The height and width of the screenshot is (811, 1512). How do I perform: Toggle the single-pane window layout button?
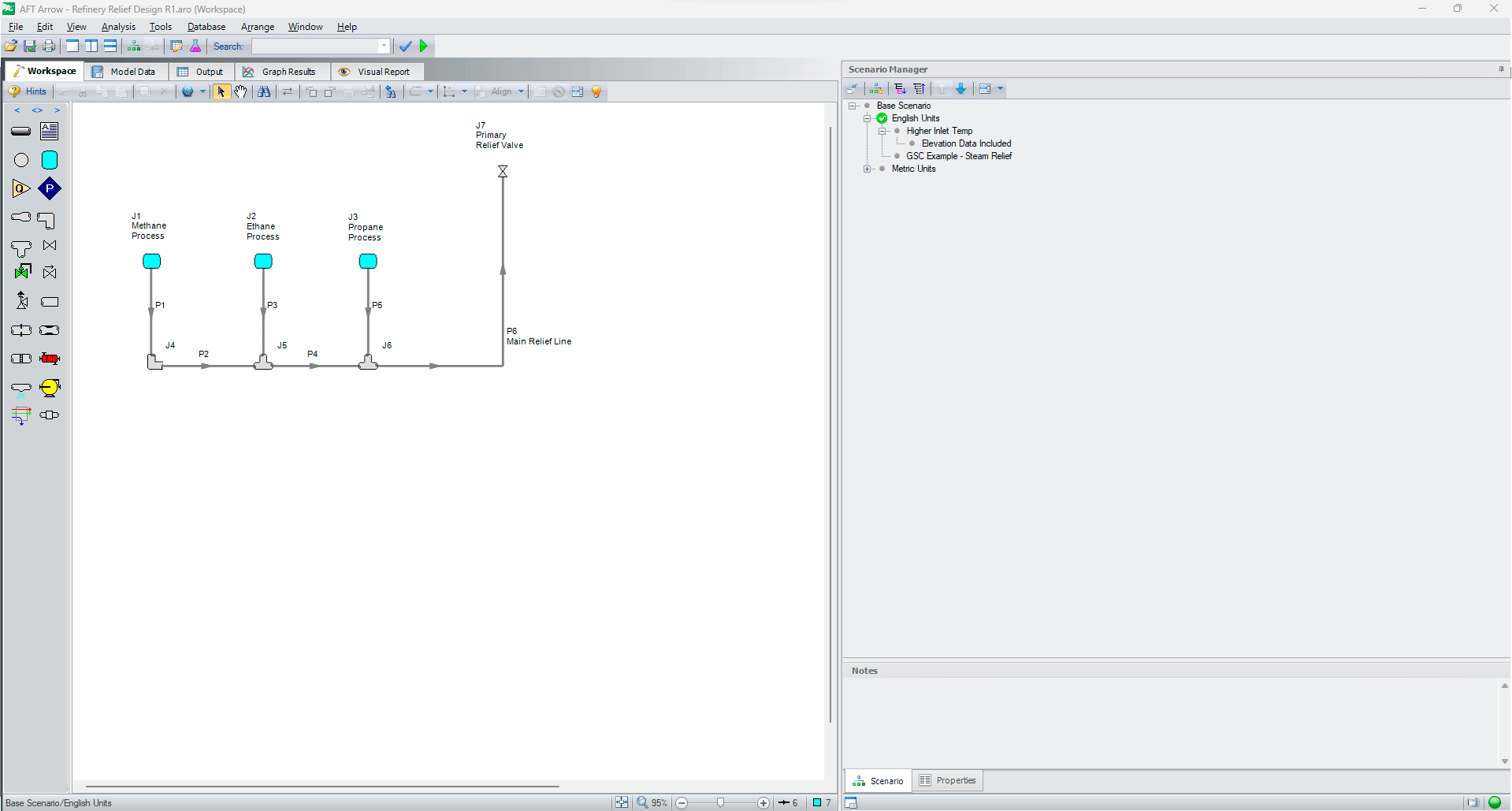(72, 47)
